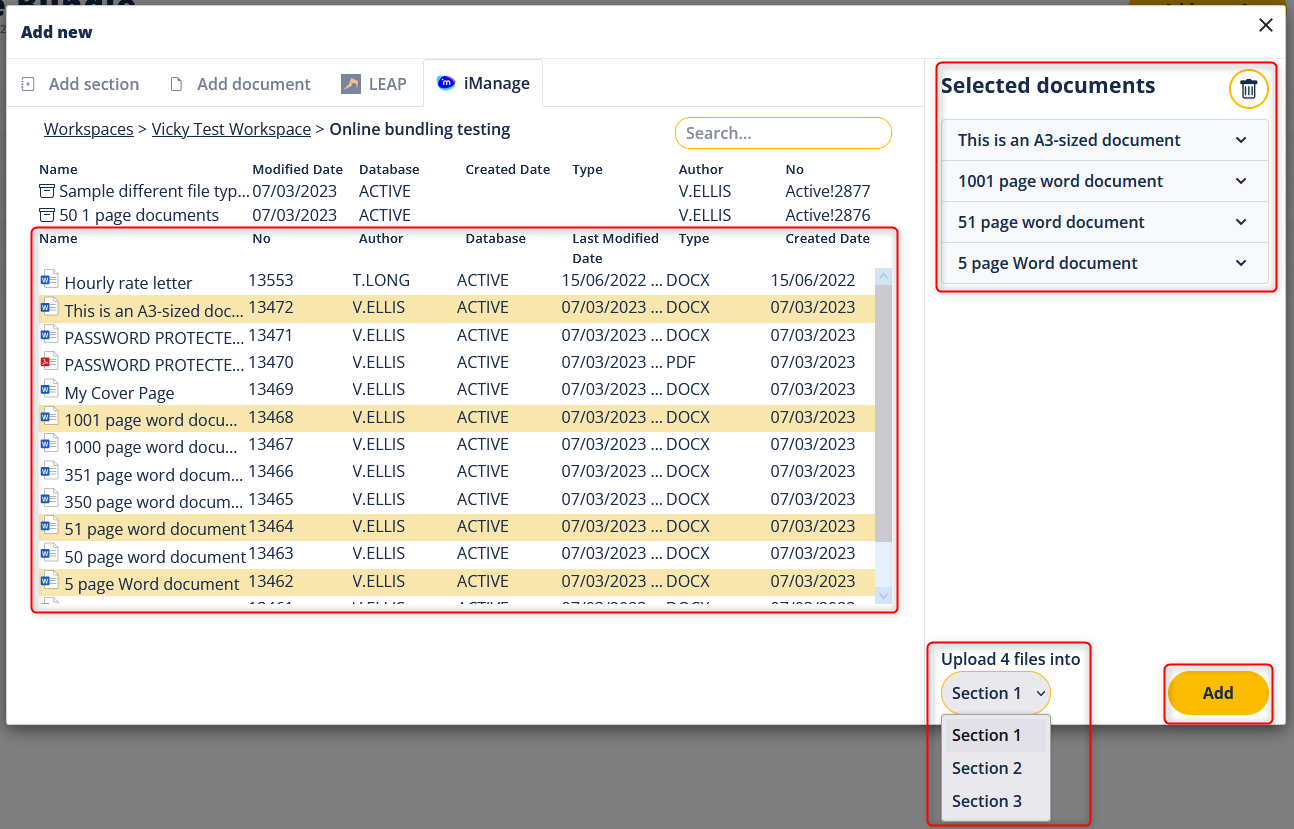The width and height of the screenshot is (1294, 829).
Task: Choose Section 3 from the section list
Action: point(988,801)
